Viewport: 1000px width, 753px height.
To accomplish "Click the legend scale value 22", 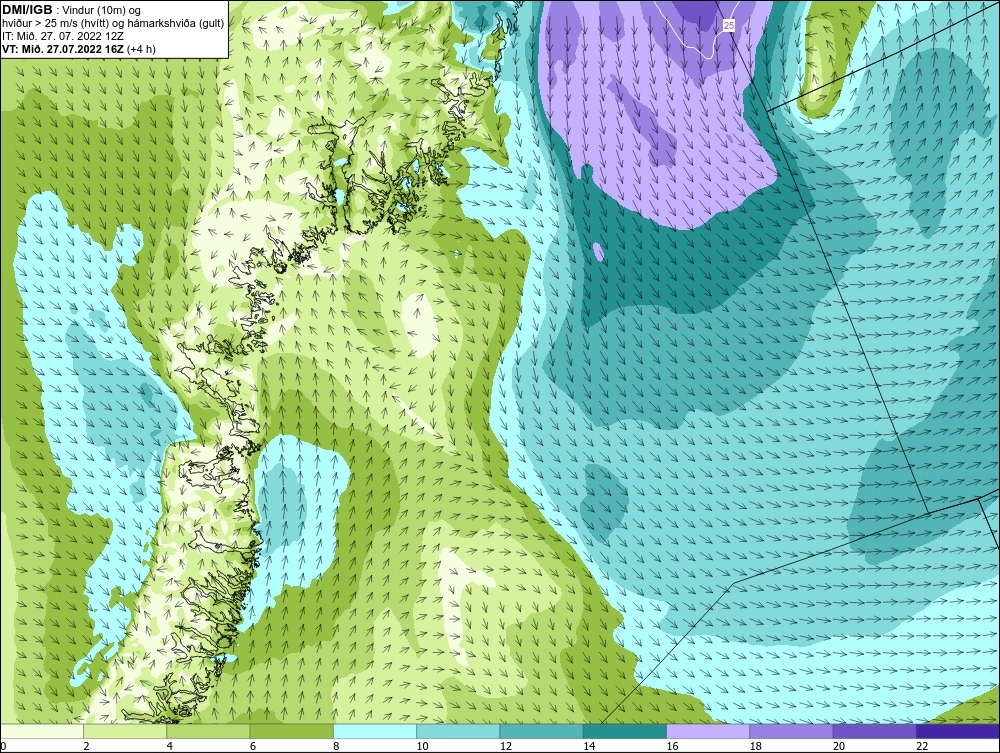I will [922, 747].
